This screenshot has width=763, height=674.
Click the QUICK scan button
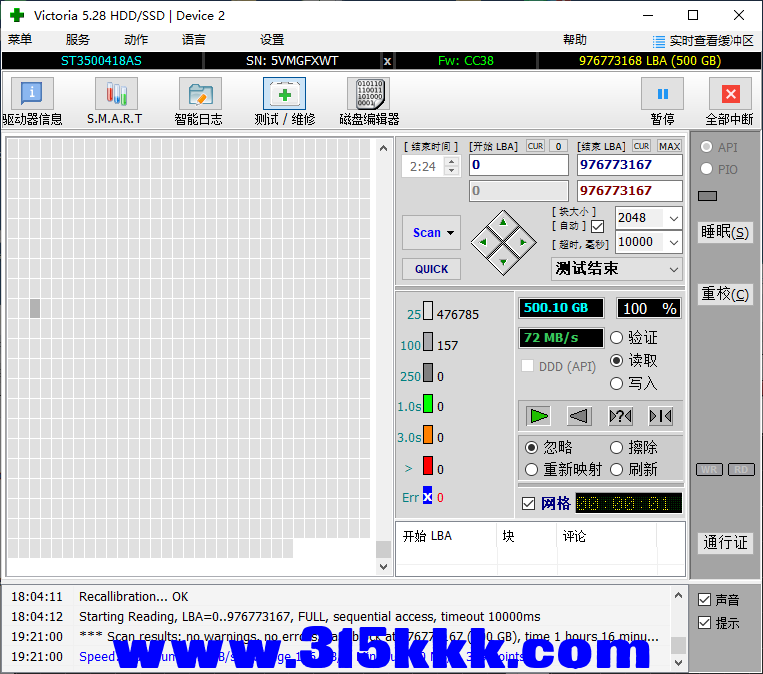pos(431,269)
